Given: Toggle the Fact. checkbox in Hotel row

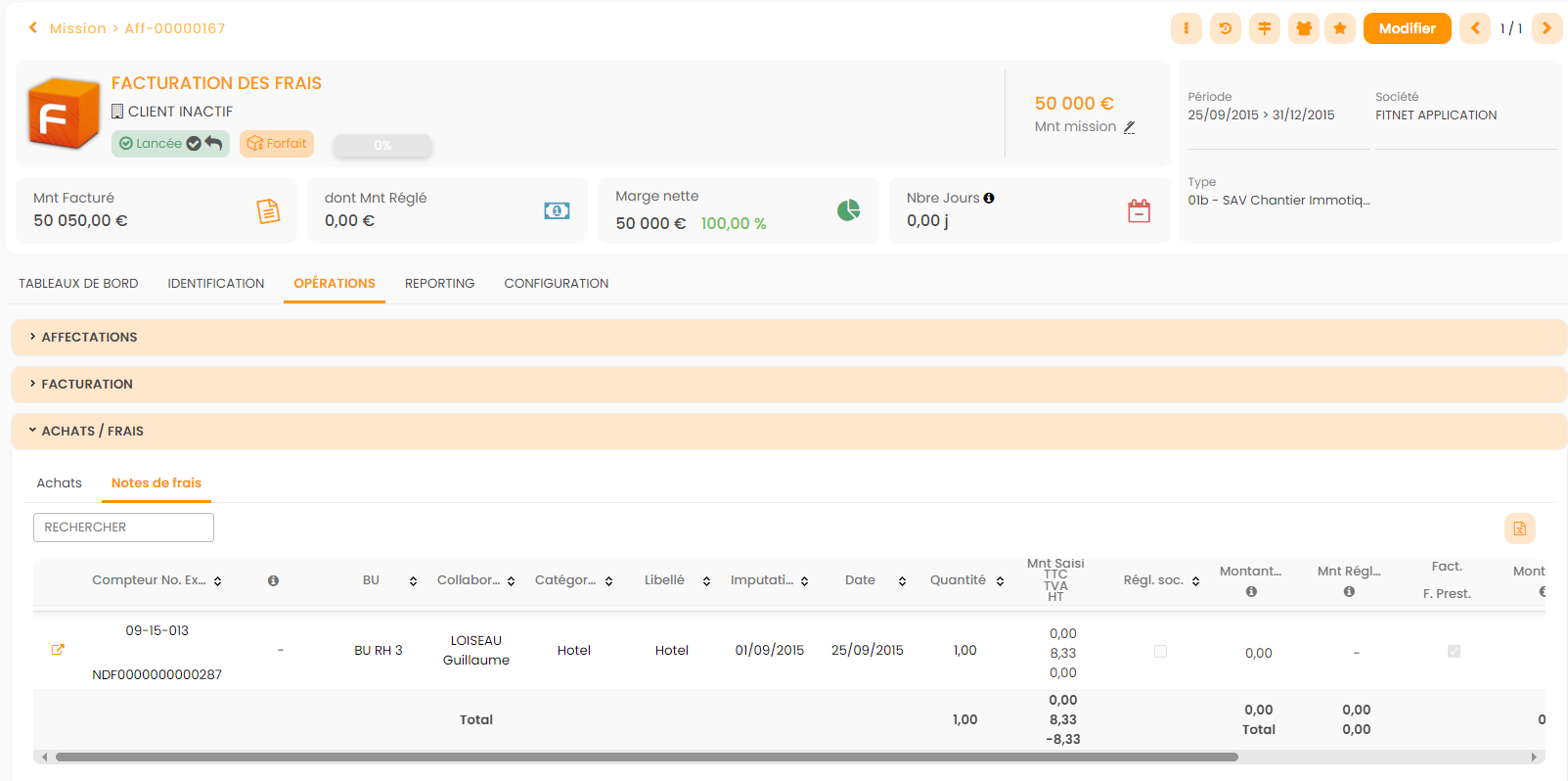Looking at the screenshot, I should [1454, 652].
